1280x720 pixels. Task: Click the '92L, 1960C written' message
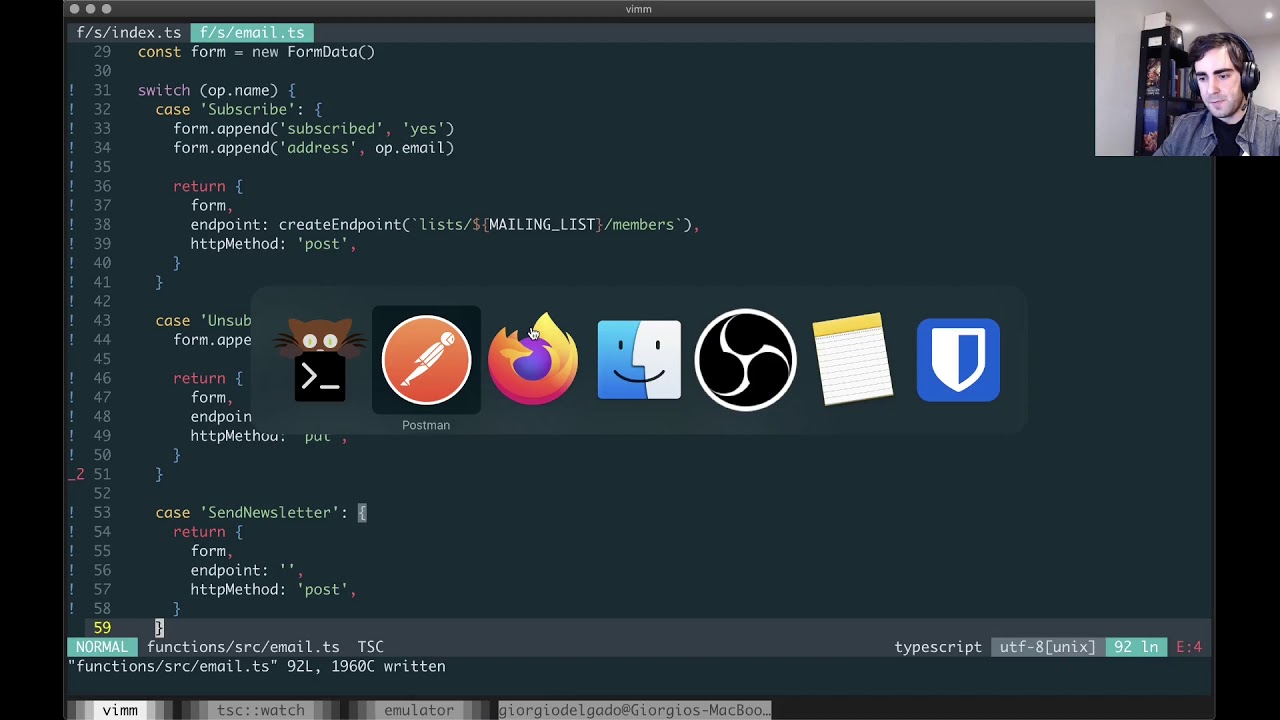[366, 666]
